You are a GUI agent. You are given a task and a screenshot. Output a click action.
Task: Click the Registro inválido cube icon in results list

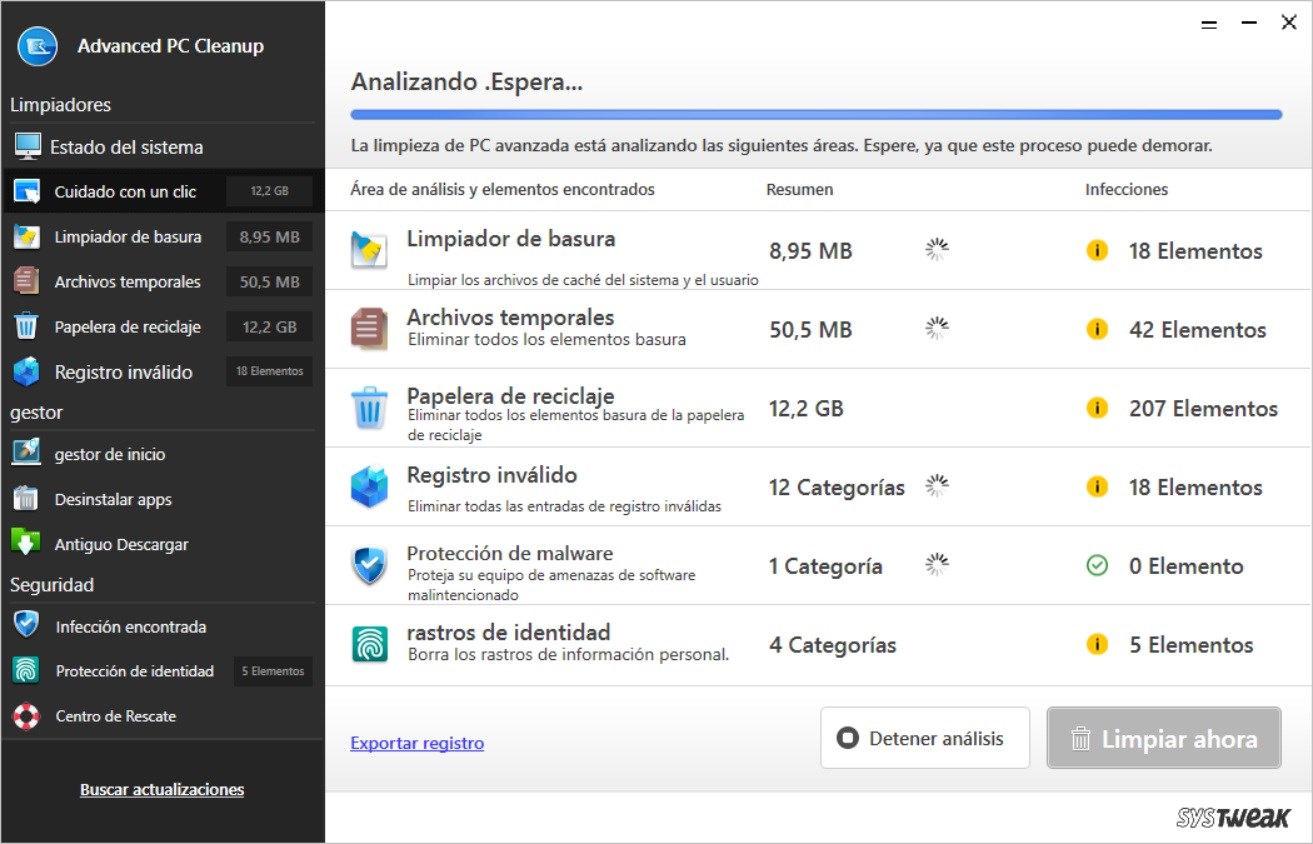click(x=369, y=487)
